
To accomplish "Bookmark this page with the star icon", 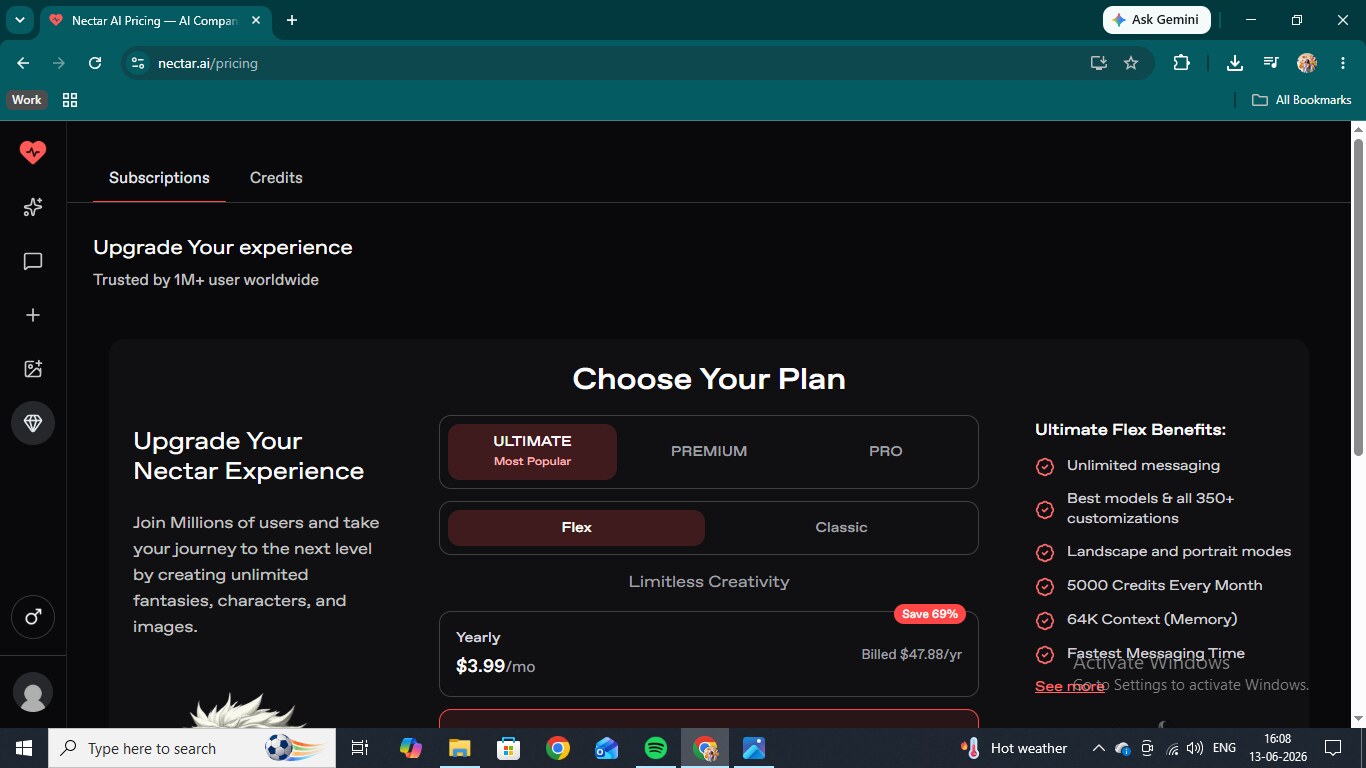I will 1131,63.
